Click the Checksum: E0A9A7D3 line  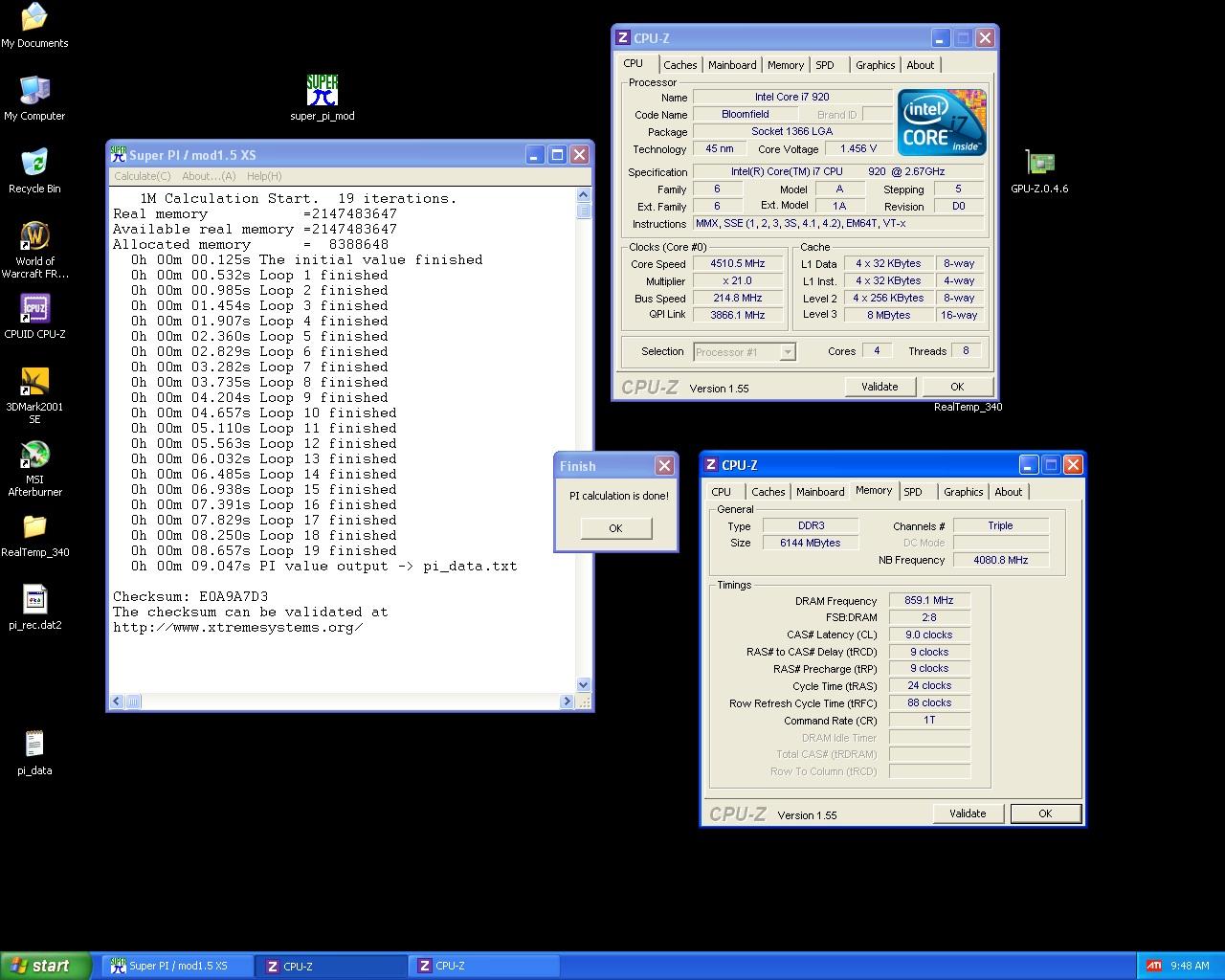pos(190,596)
